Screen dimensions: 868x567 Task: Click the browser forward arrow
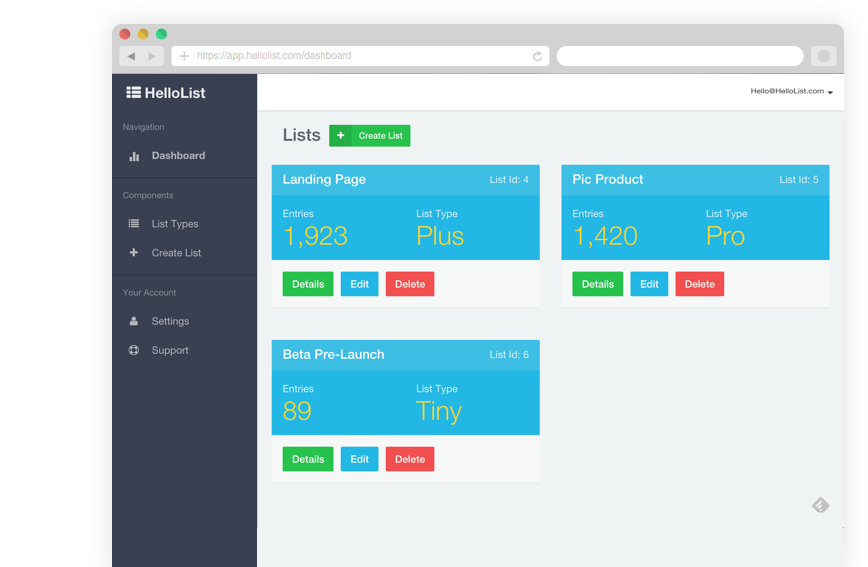click(x=152, y=56)
